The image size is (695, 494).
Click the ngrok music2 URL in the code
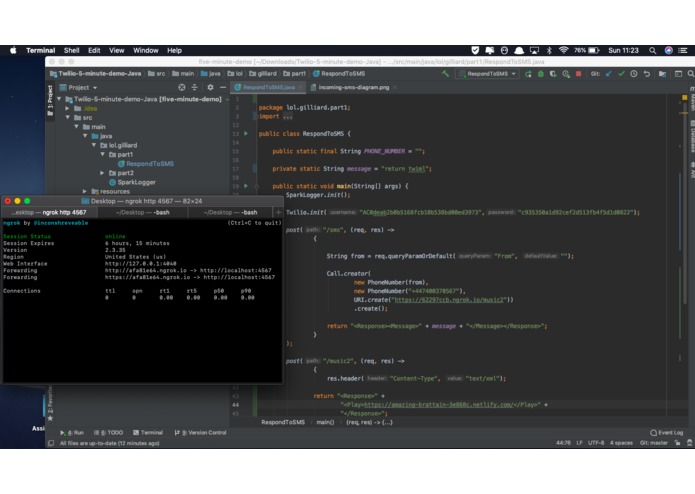coord(449,300)
